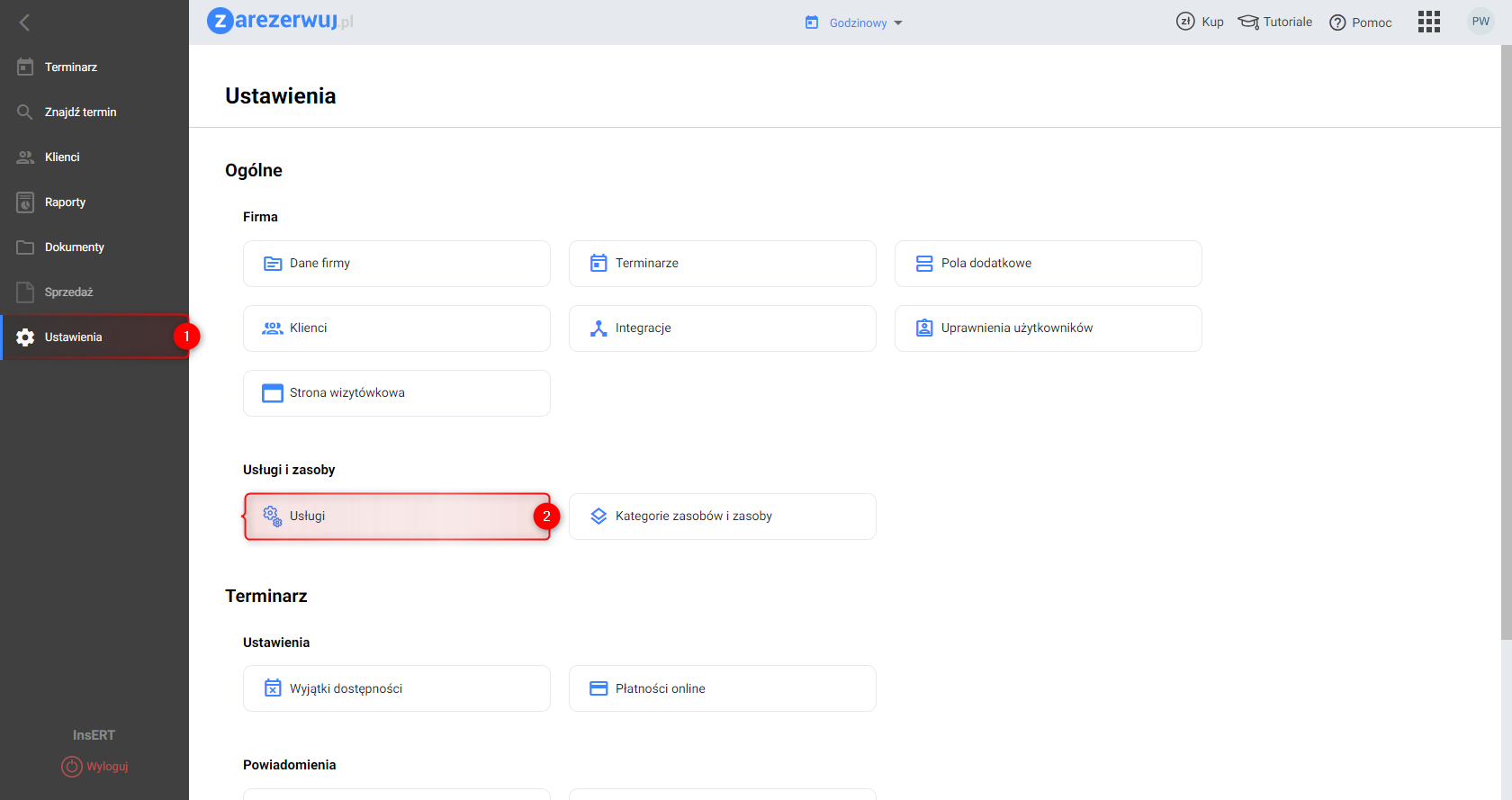Go to Klienci in the sidebar
The width and height of the screenshot is (1512, 800).
click(x=62, y=157)
